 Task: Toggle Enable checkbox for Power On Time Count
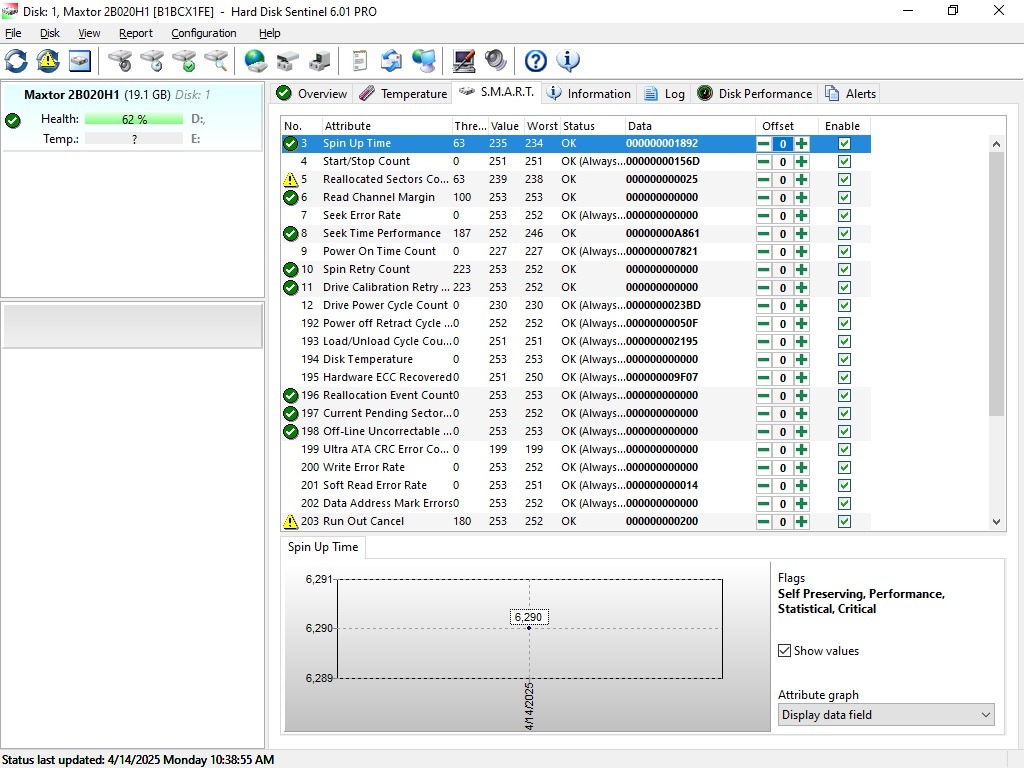click(844, 251)
